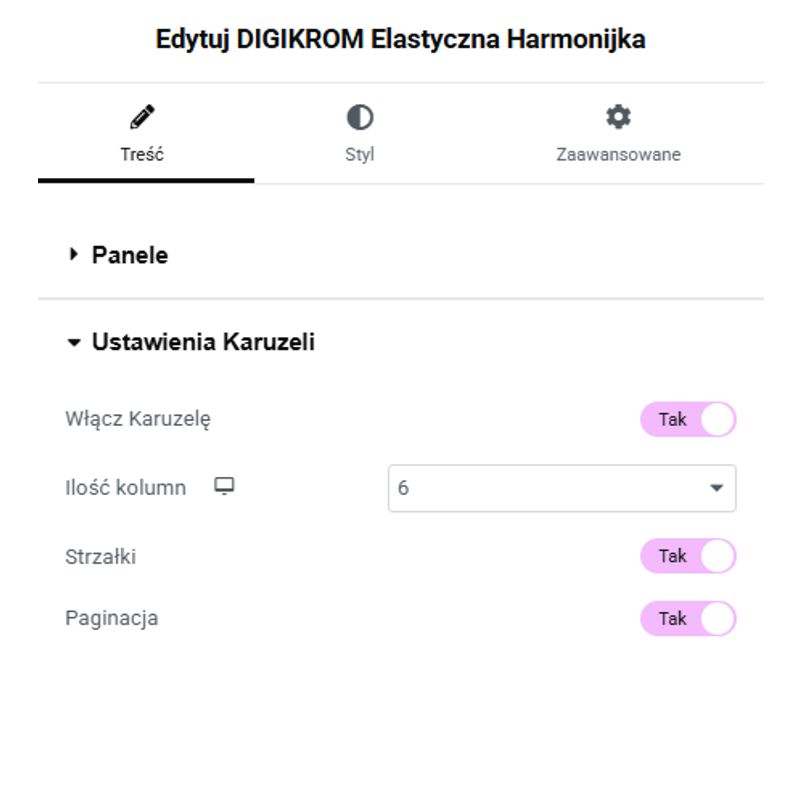Open the Zaawansowane tab
Viewport: 800px width, 800px height.
click(x=618, y=155)
